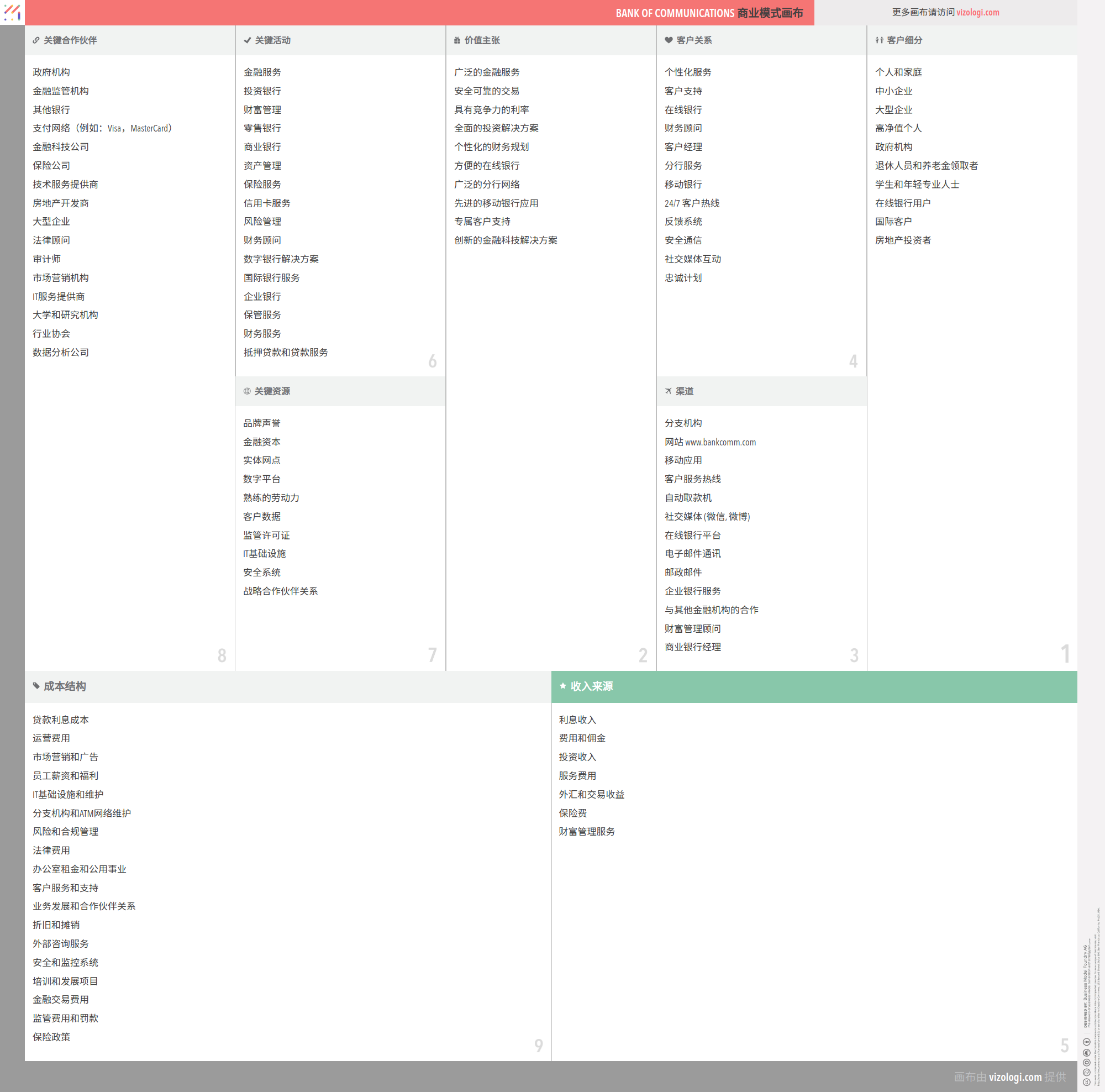1105x1092 pixels.
Task: Click the gift icon beside 价值主张
Action: (457, 40)
